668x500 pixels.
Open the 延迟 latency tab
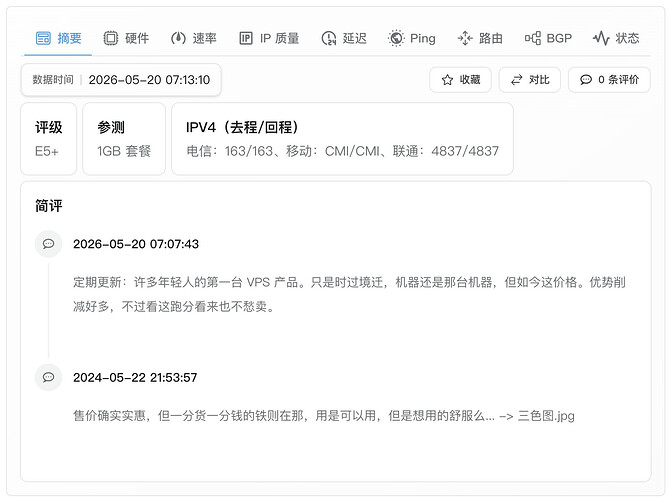[344, 38]
